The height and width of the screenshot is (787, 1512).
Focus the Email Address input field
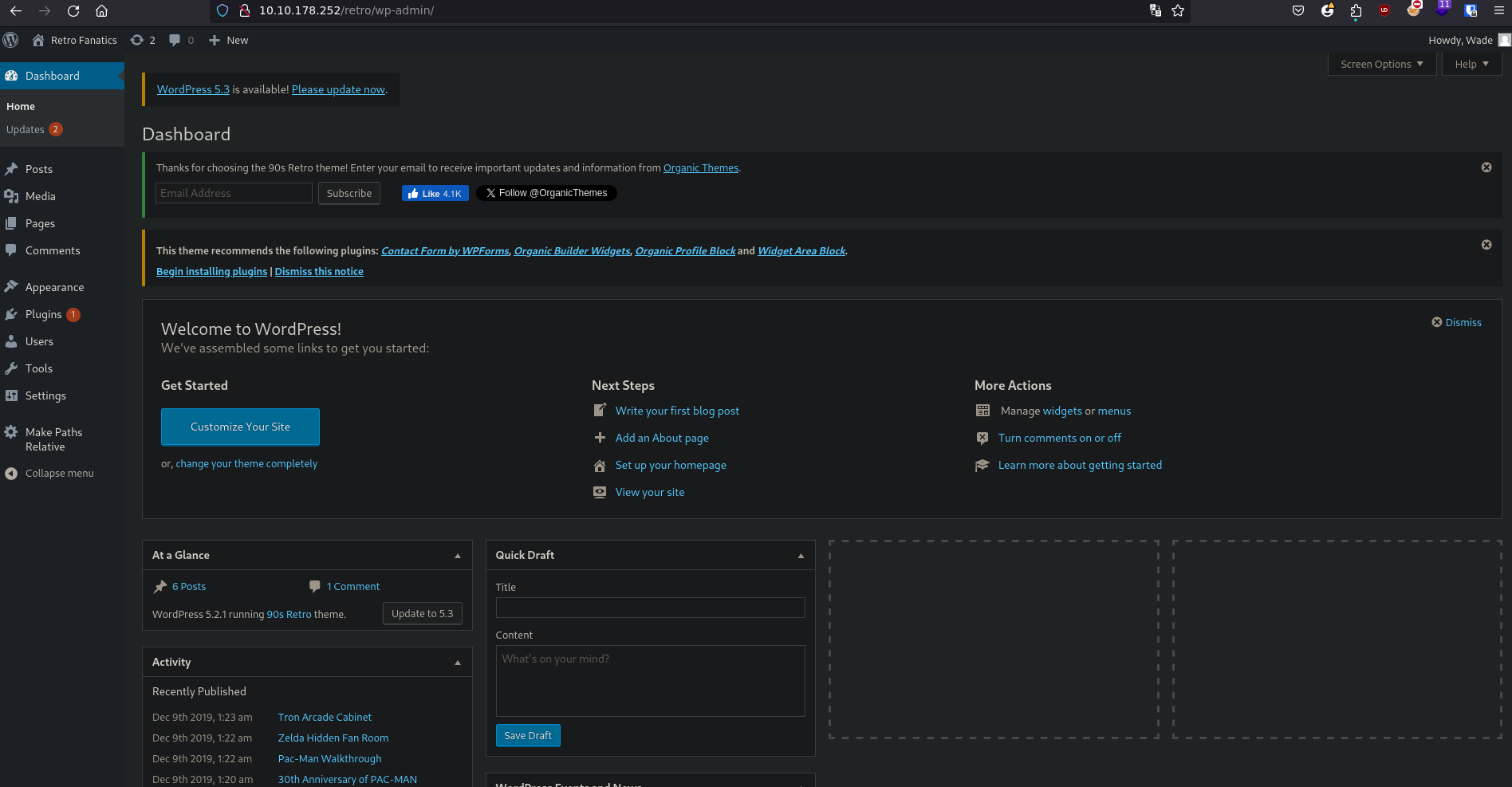coord(234,193)
